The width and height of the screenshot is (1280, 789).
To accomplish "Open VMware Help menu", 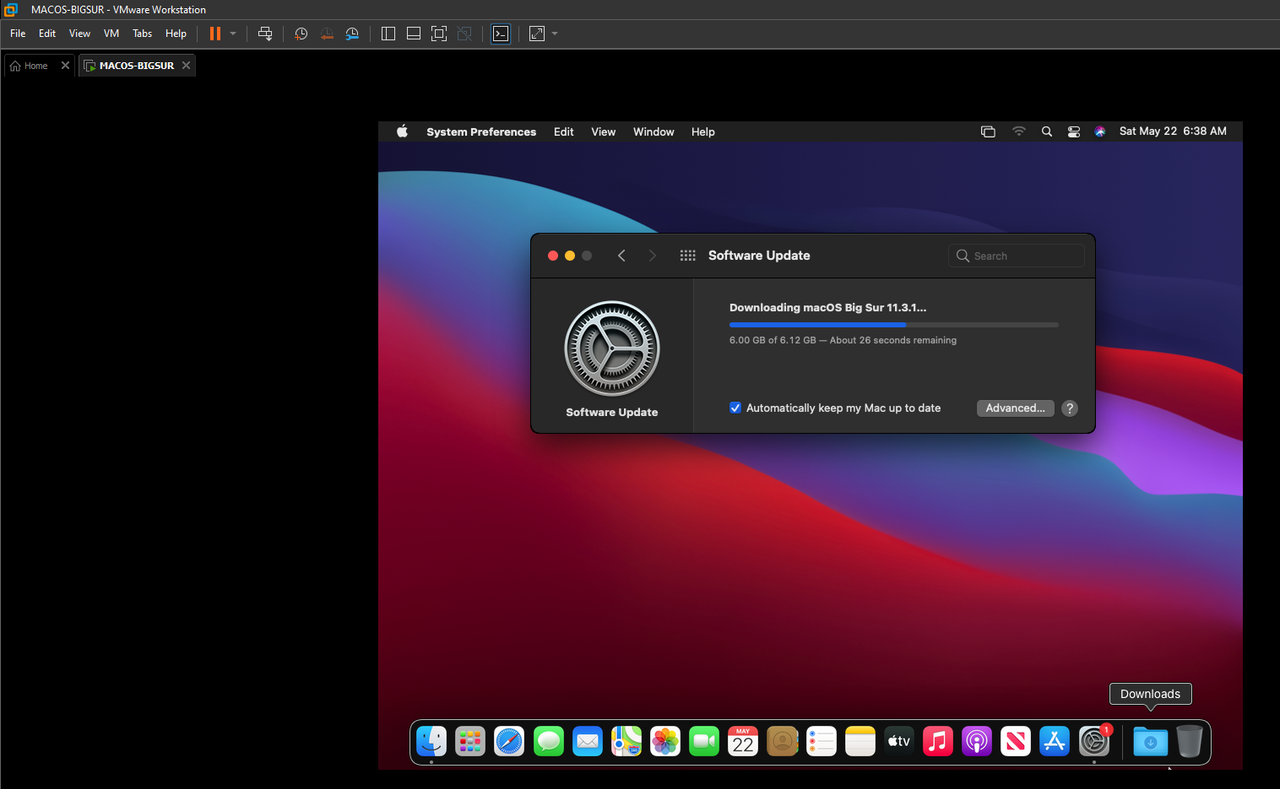I will click(x=176, y=33).
